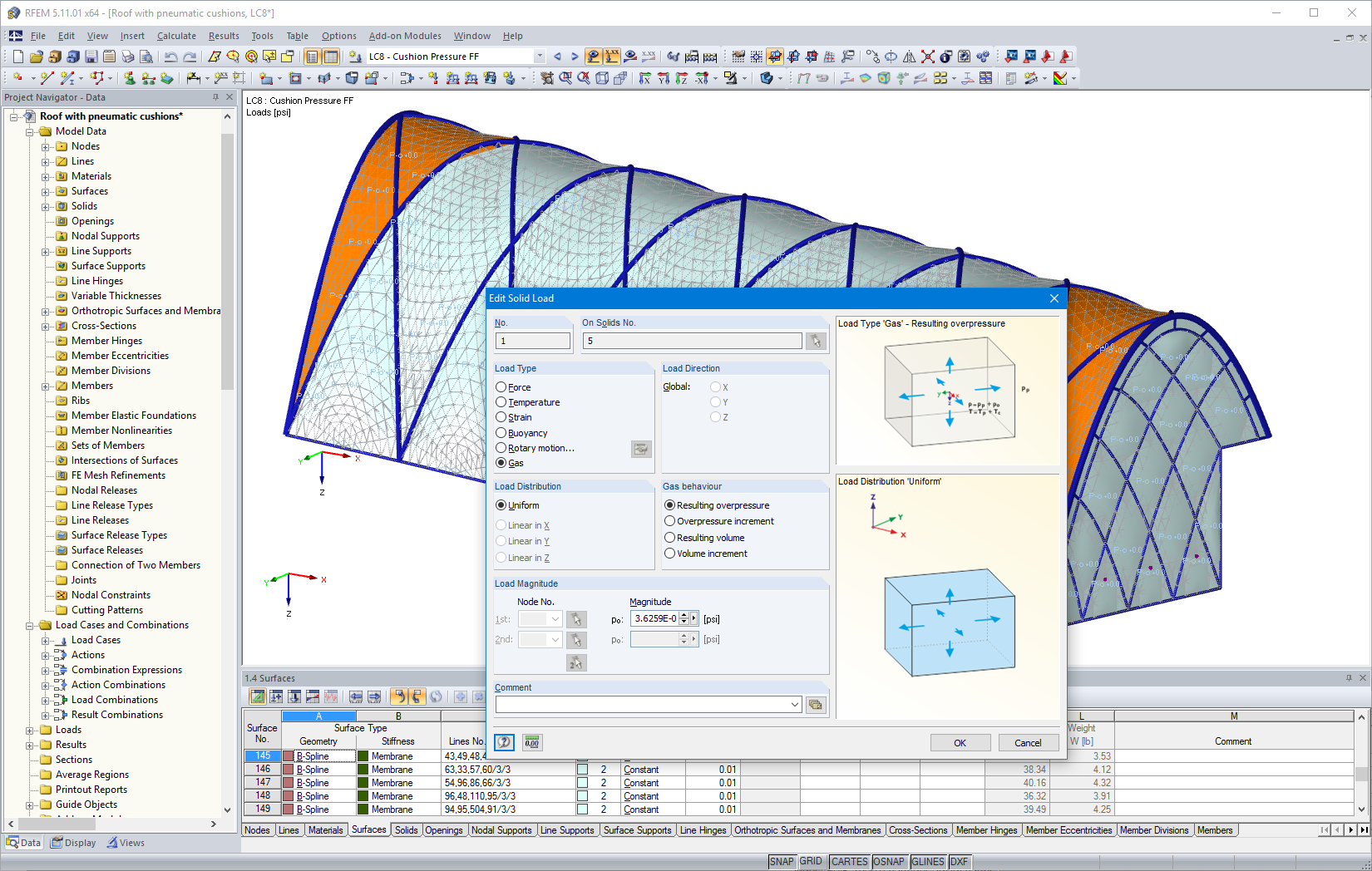The height and width of the screenshot is (871, 1372).
Task: Click the p0 Magnitude value field
Action: click(x=655, y=618)
